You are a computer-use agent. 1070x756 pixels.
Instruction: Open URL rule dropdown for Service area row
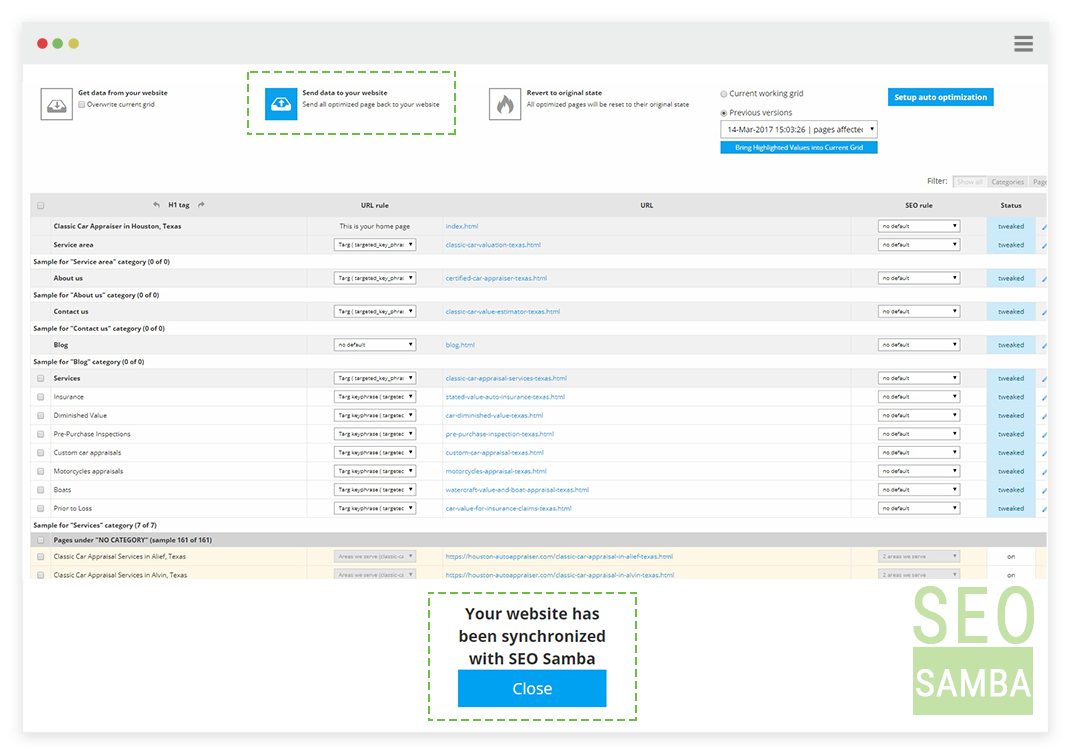pos(375,244)
